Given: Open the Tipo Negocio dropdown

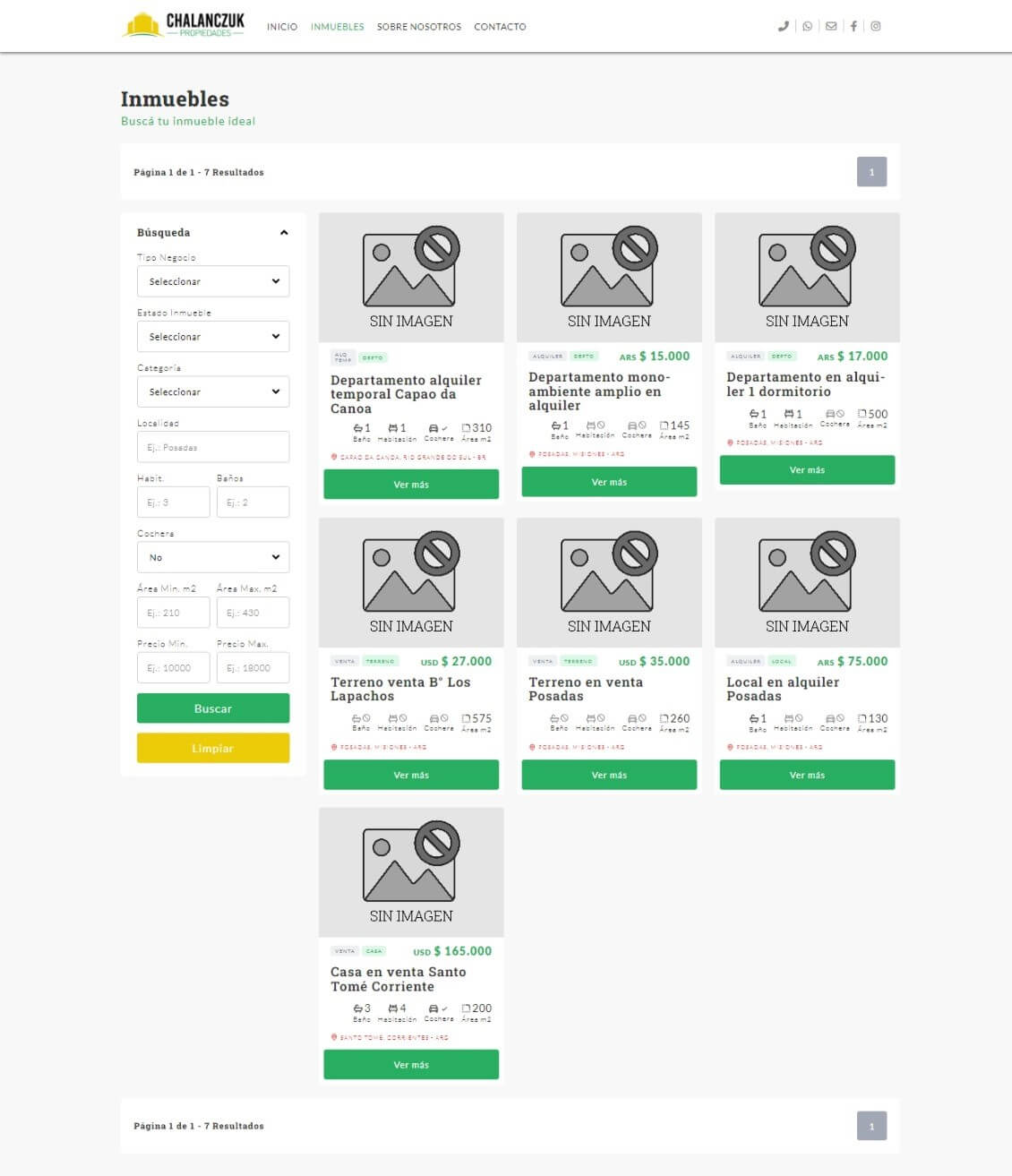Looking at the screenshot, I should [213, 281].
